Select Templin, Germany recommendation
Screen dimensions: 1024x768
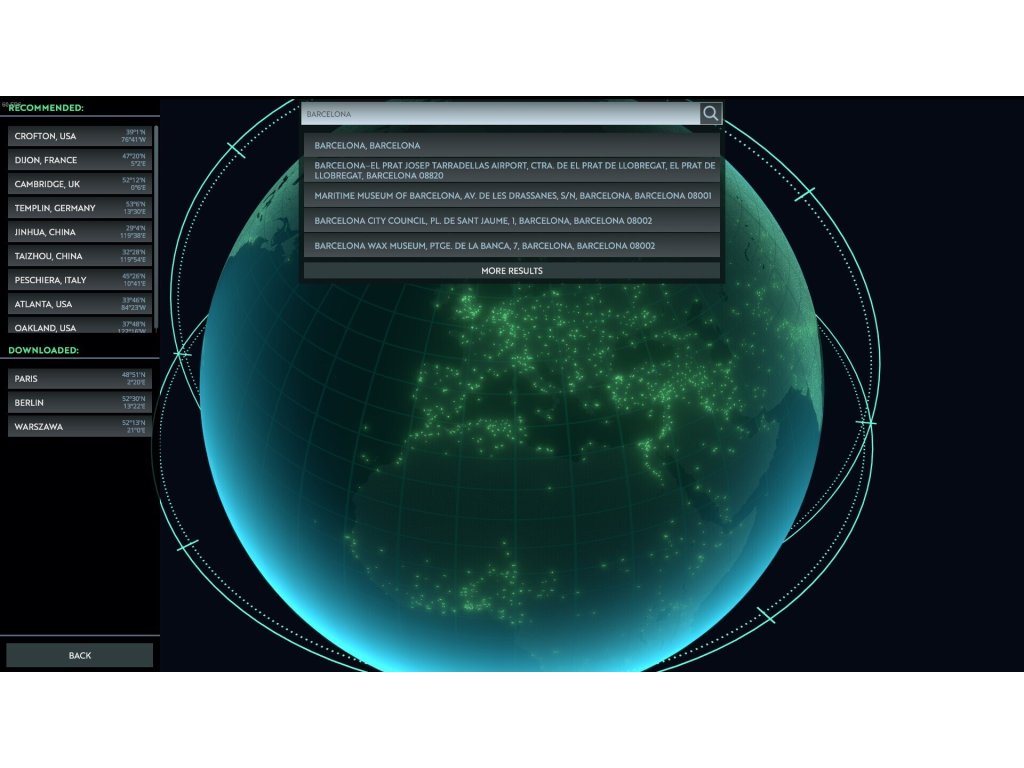point(80,208)
